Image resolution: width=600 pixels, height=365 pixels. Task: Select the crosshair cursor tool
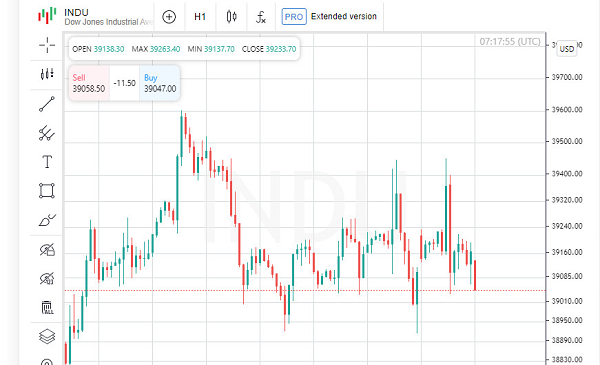click(47, 45)
